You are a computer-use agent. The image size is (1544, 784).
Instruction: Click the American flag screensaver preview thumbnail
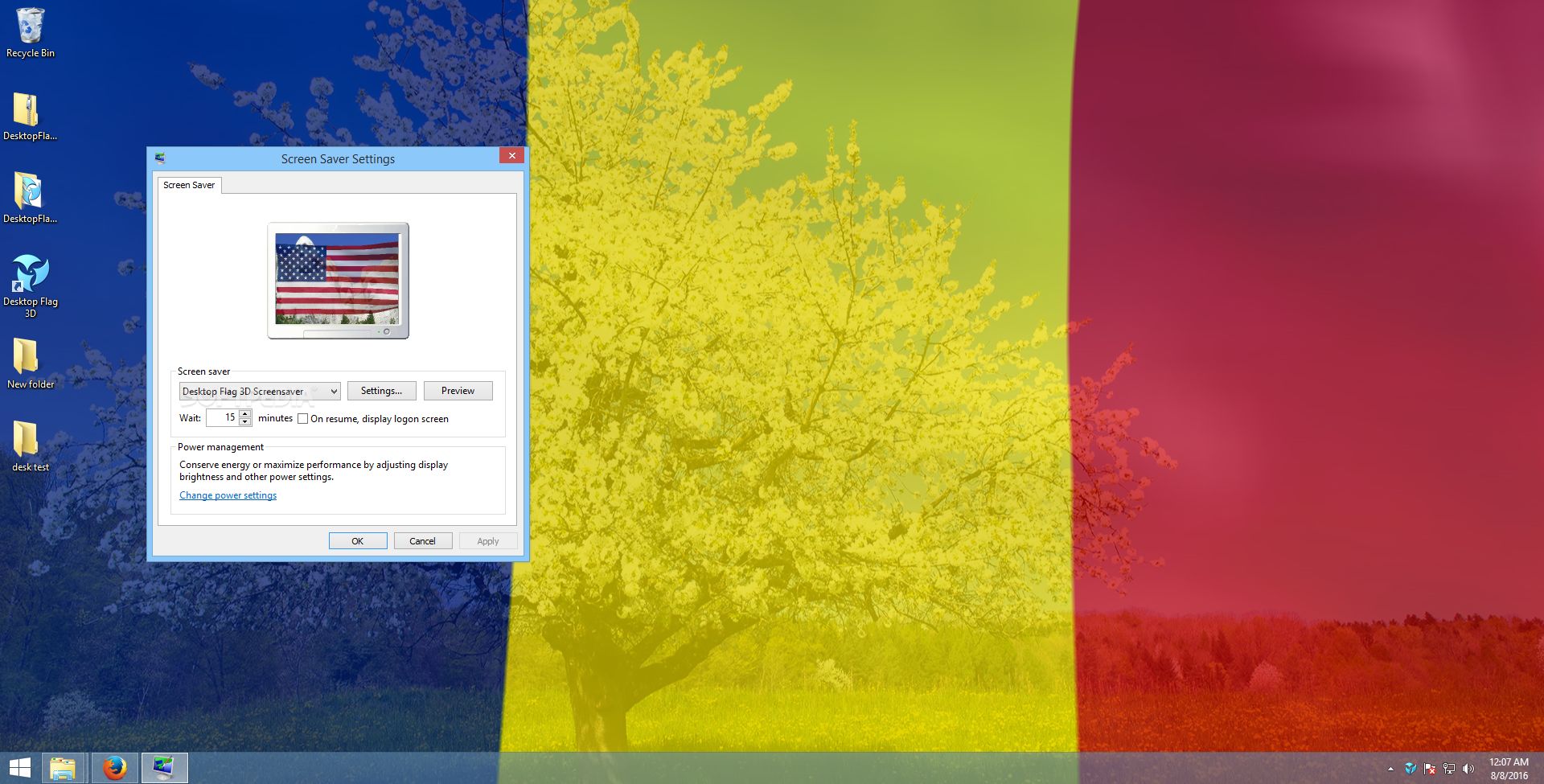click(338, 280)
